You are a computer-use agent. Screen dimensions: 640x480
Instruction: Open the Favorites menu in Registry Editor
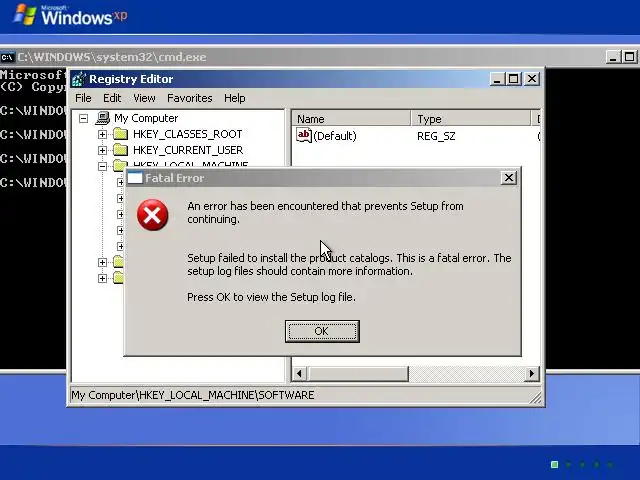coord(190,98)
